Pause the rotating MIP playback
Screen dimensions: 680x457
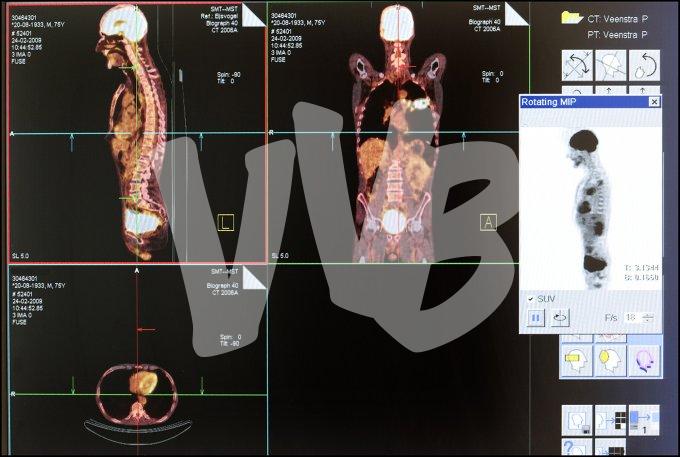(535, 318)
